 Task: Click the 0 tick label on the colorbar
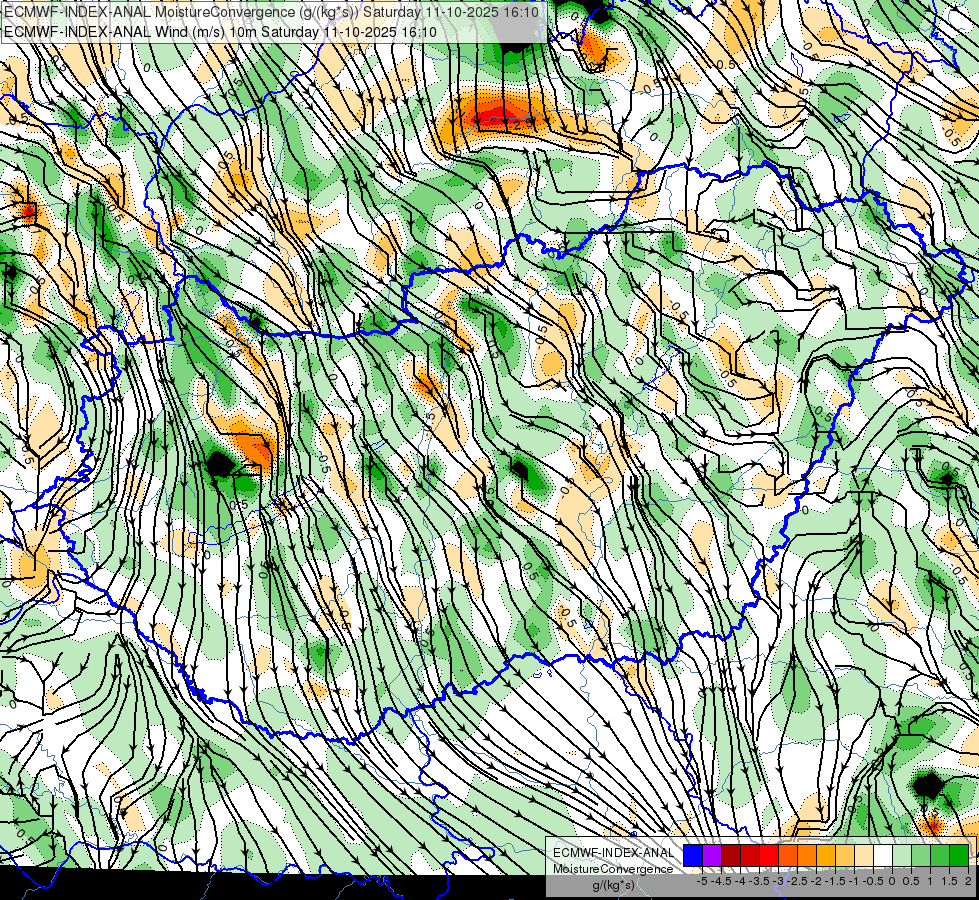click(892, 881)
